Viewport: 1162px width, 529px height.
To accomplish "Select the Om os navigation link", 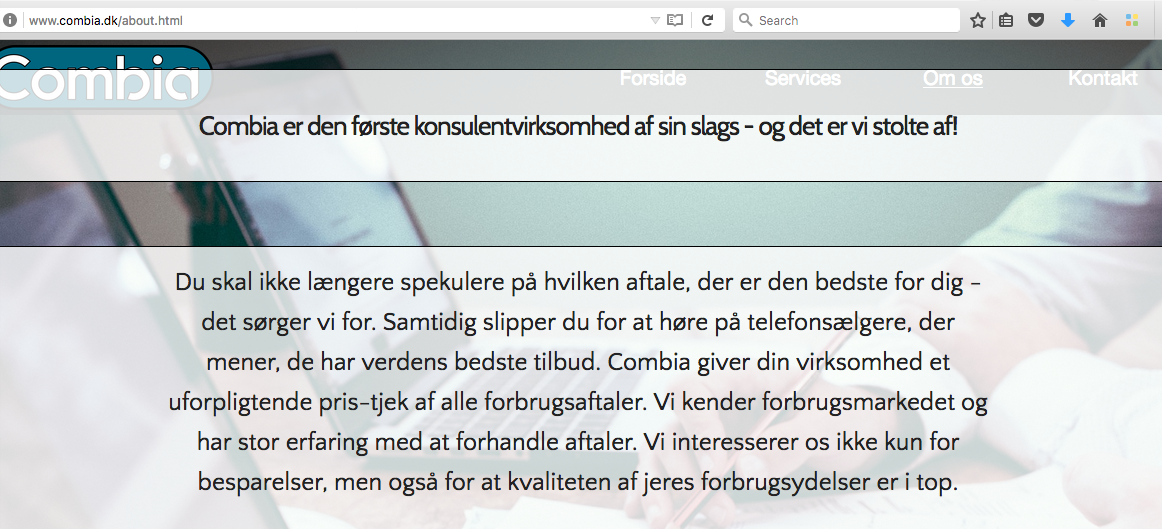I will tap(952, 78).
